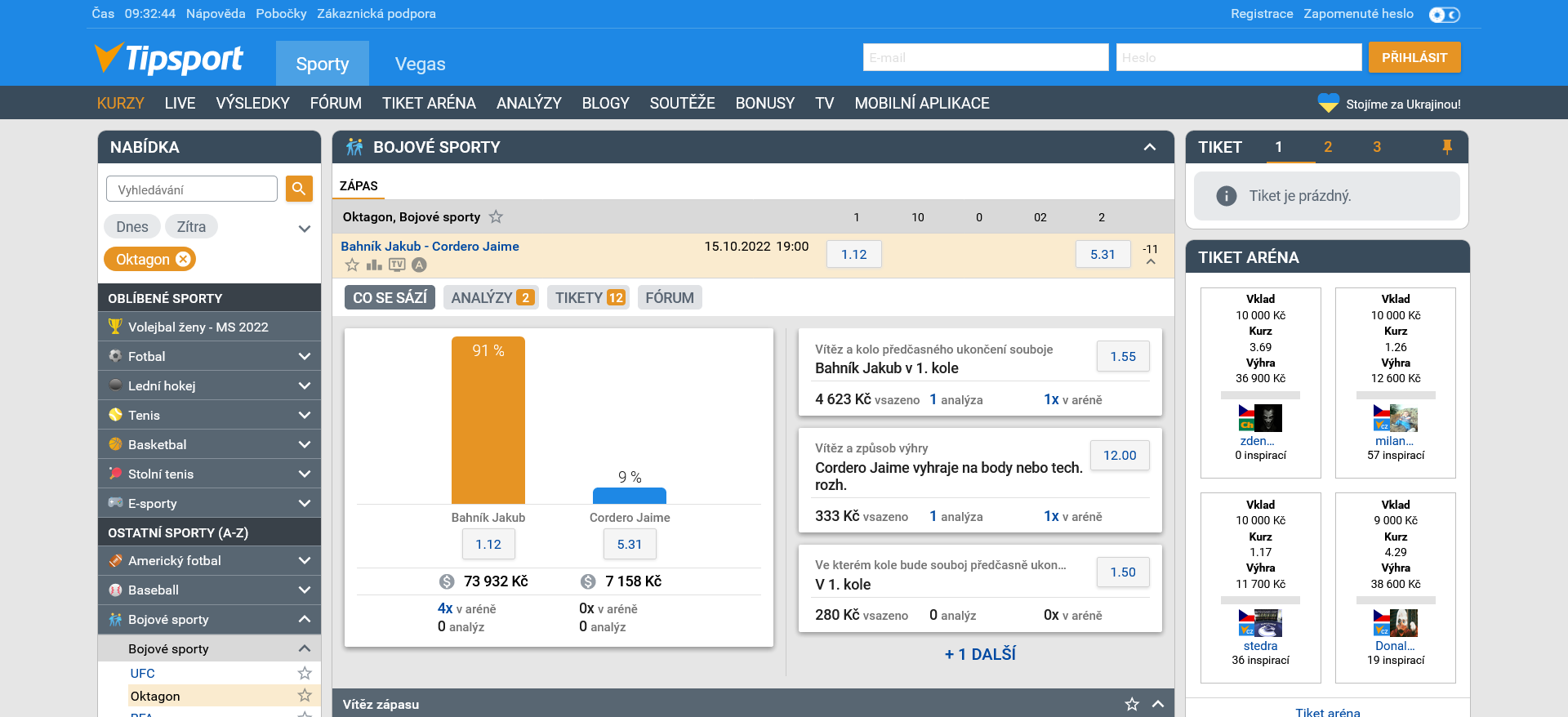Click the blue 9 % bar for Cordero Jaime
Screen dimensions: 1568x717
coord(630,496)
